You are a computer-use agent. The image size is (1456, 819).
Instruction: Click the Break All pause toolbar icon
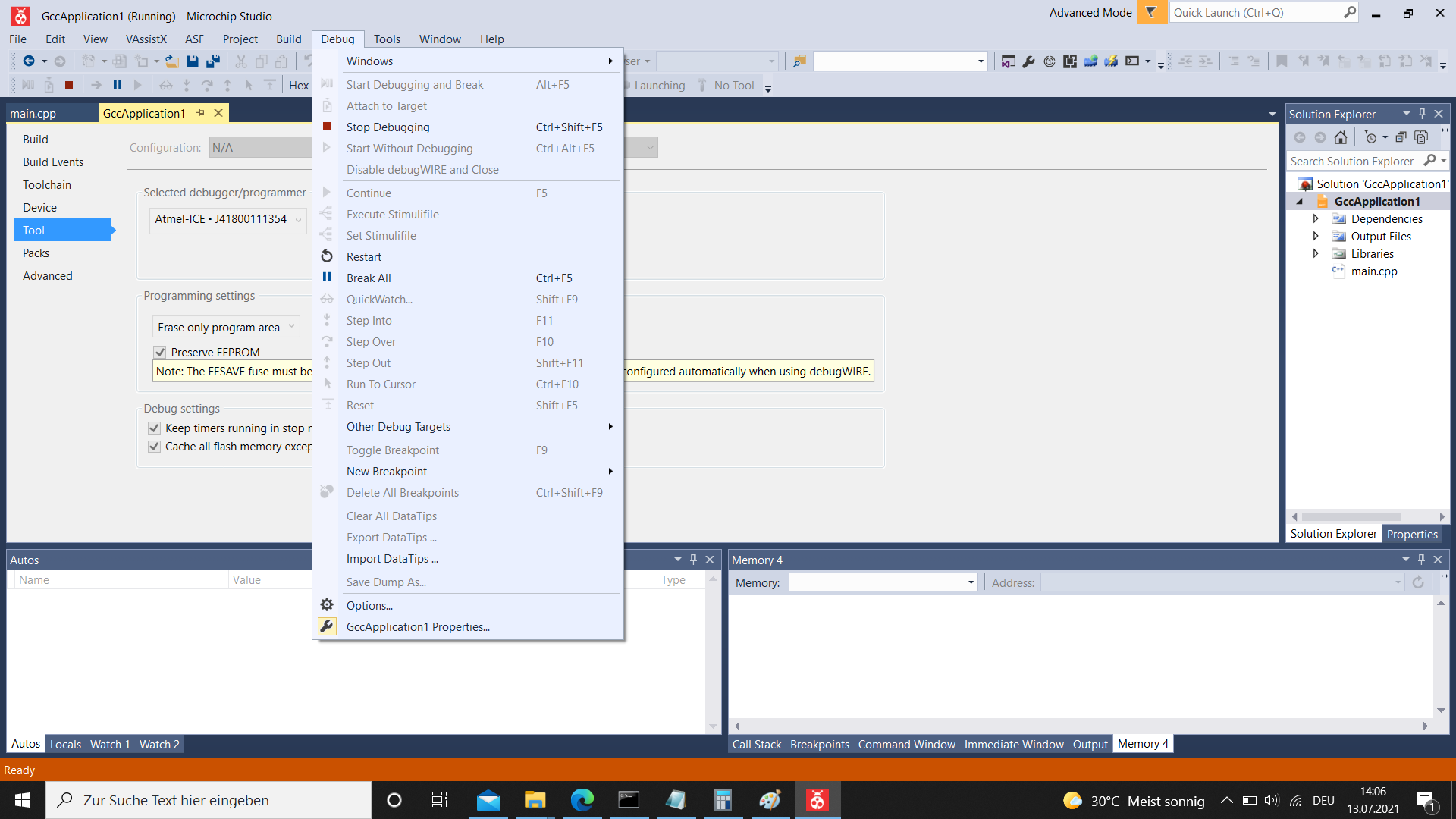pos(118,85)
